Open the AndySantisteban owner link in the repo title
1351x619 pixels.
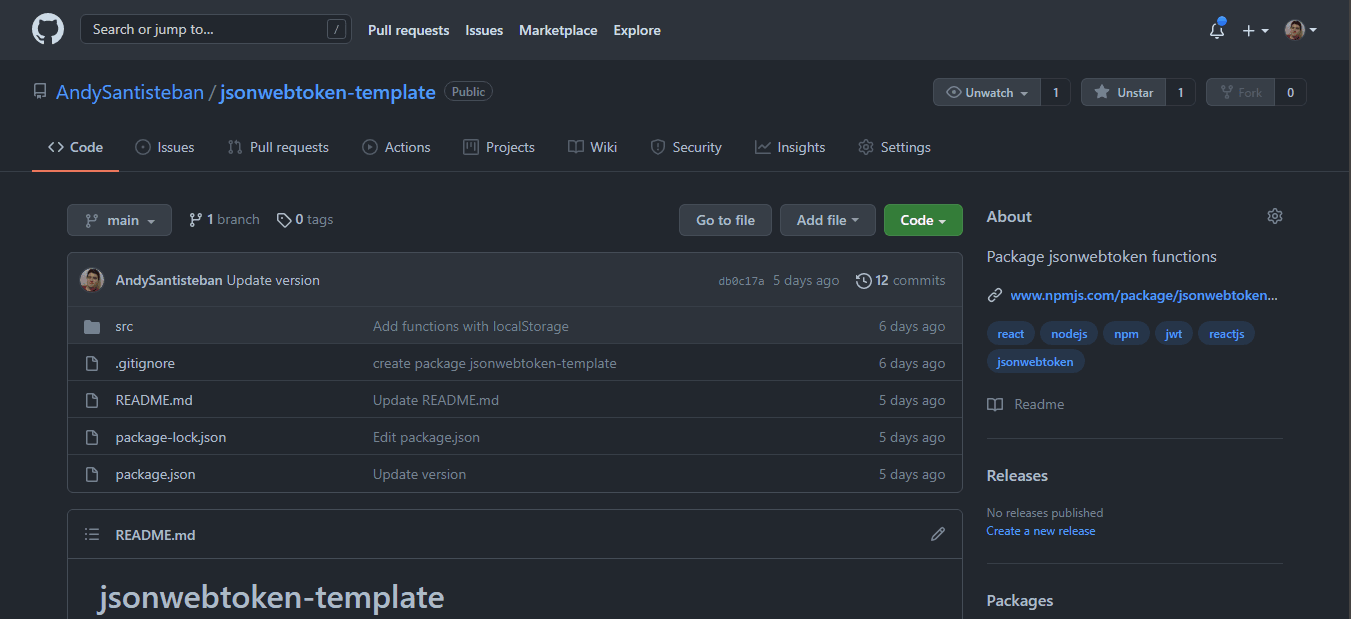tap(130, 92)
